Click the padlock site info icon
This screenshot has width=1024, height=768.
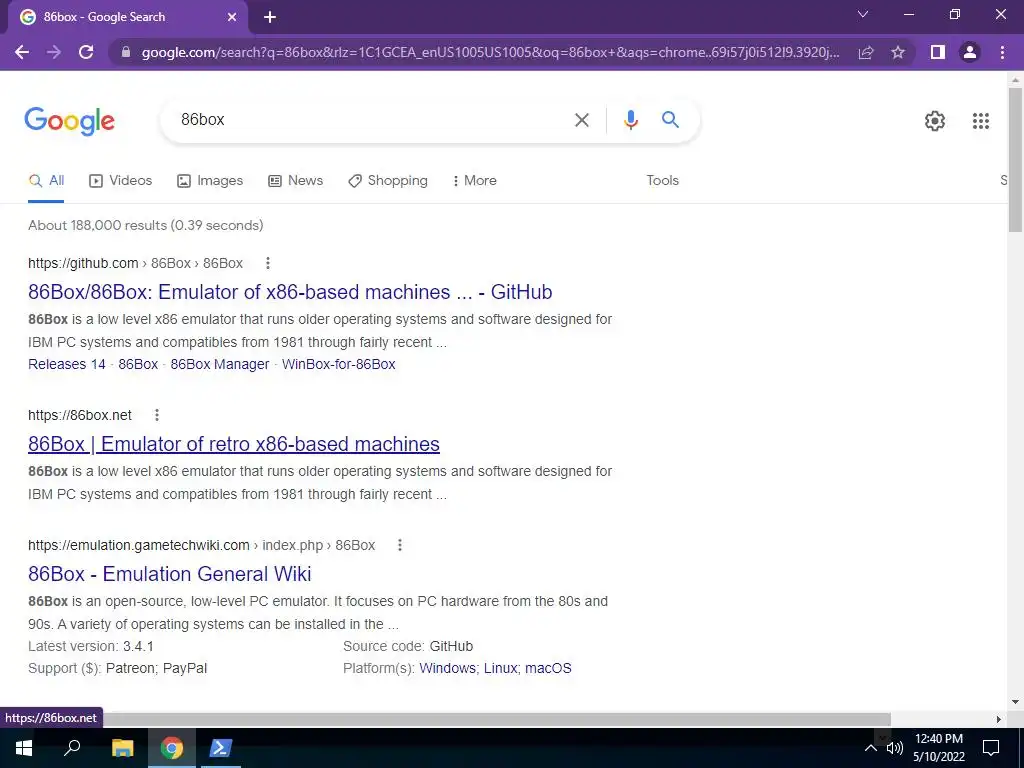tap(126, 52)
